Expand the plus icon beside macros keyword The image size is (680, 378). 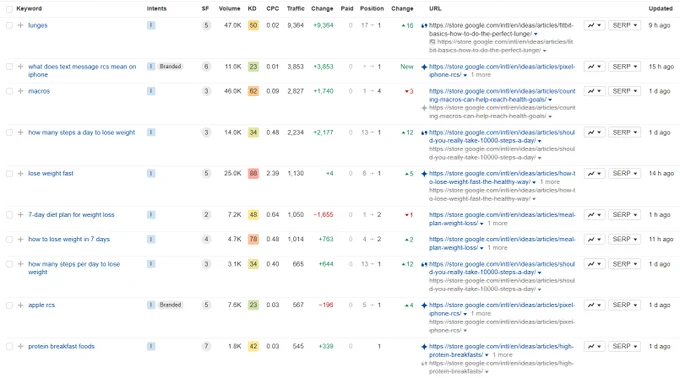point(20,91)
